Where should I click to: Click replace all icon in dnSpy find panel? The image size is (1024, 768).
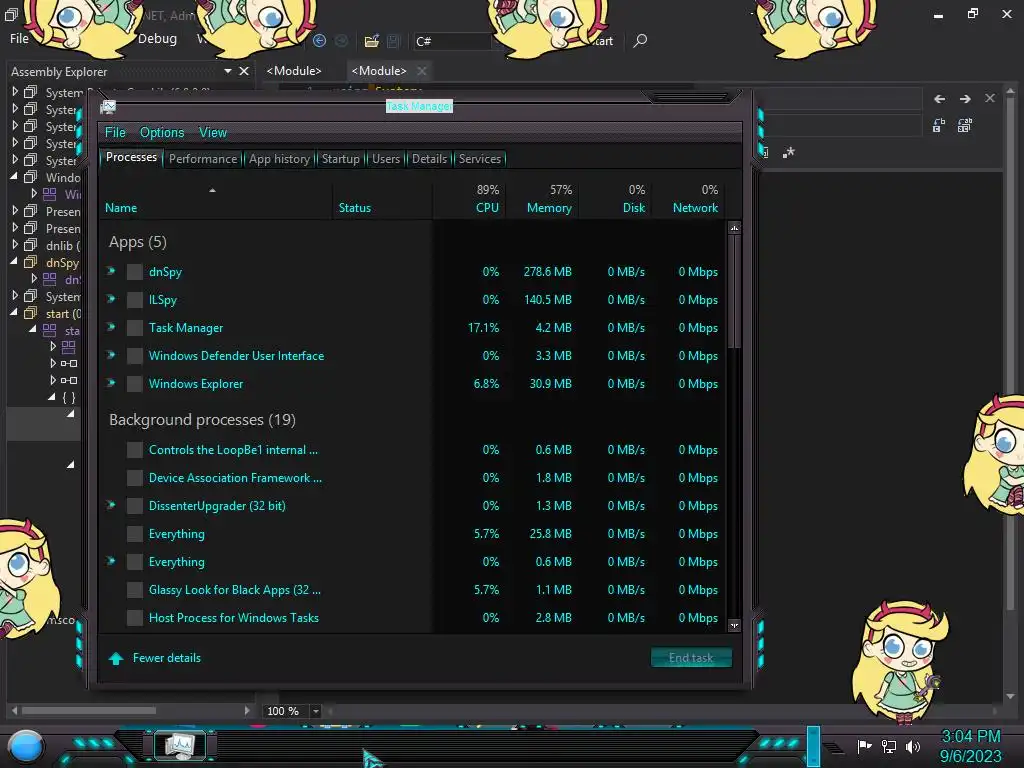click(965, 125)
